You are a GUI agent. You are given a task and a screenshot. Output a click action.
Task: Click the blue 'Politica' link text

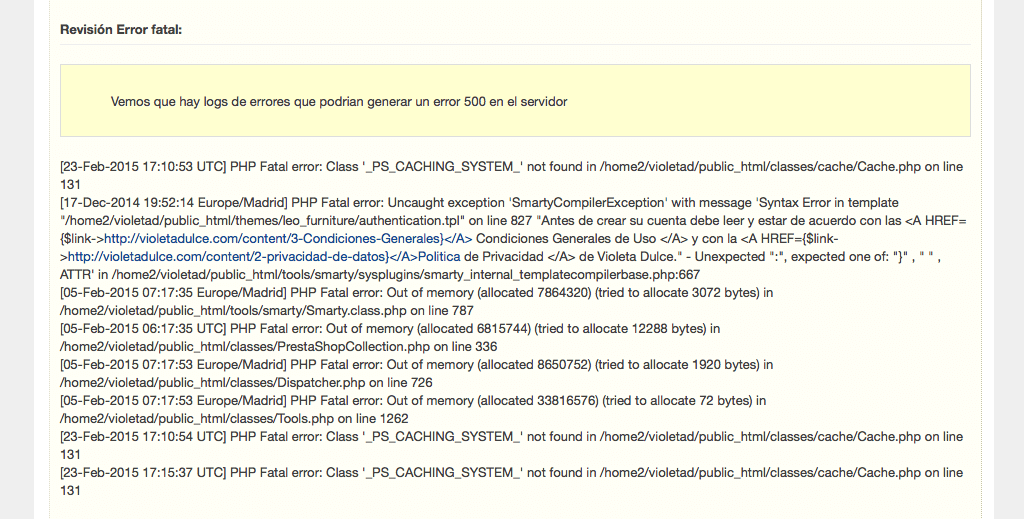tap(439, 257)
